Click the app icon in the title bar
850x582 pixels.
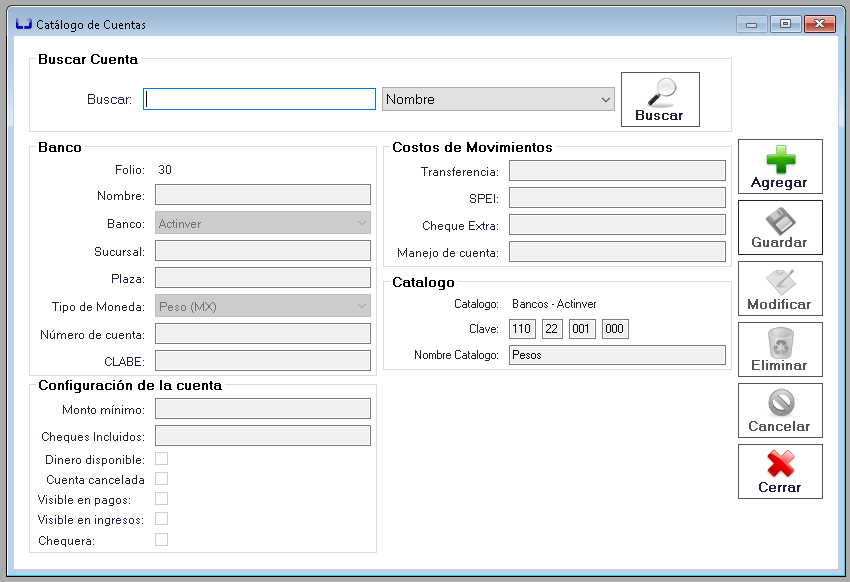coord(23,24)
